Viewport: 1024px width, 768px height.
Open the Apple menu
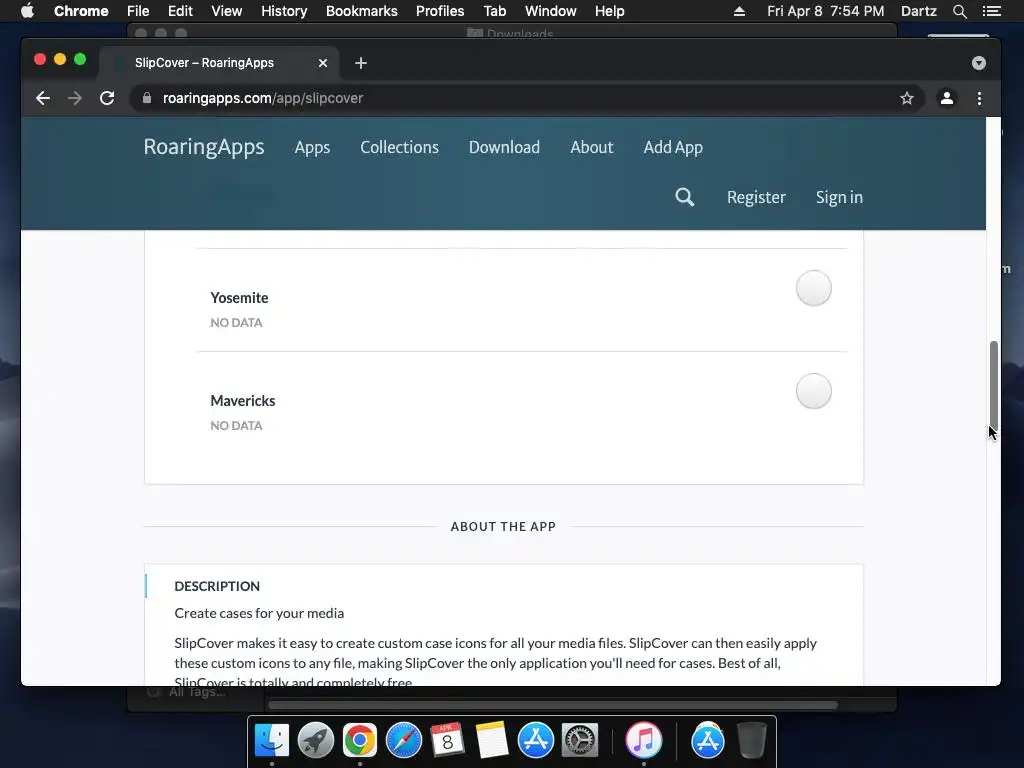tap(27, 11)
